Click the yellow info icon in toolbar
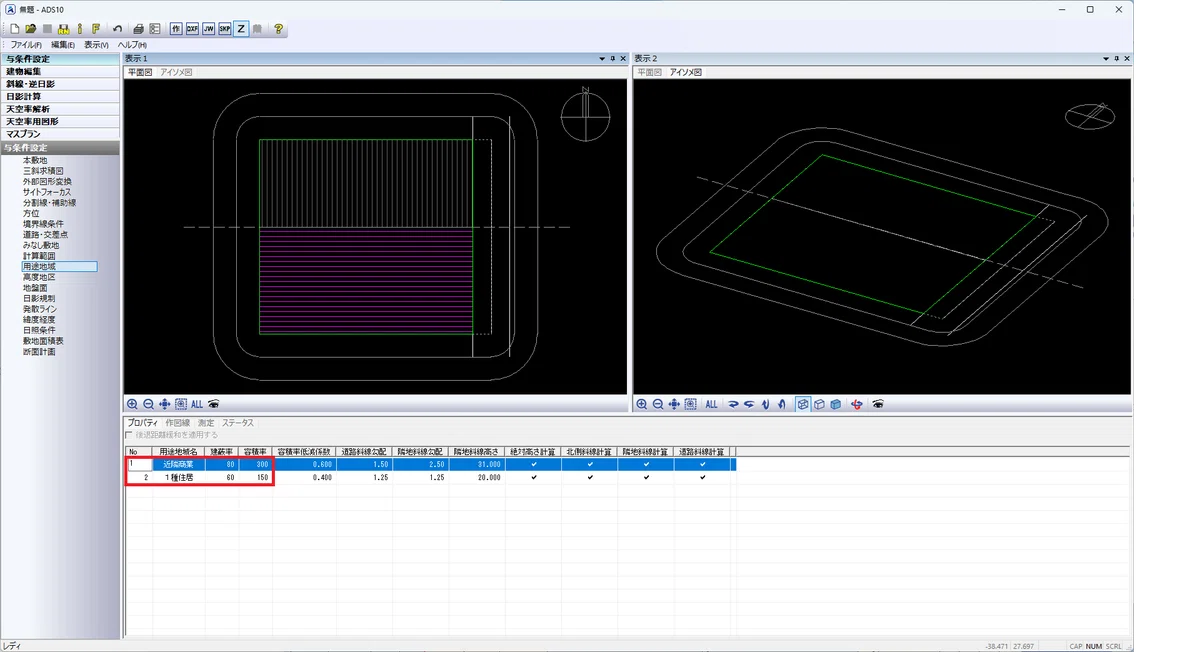This screenshot has width=1200, height=652. [x=80, y=29]
